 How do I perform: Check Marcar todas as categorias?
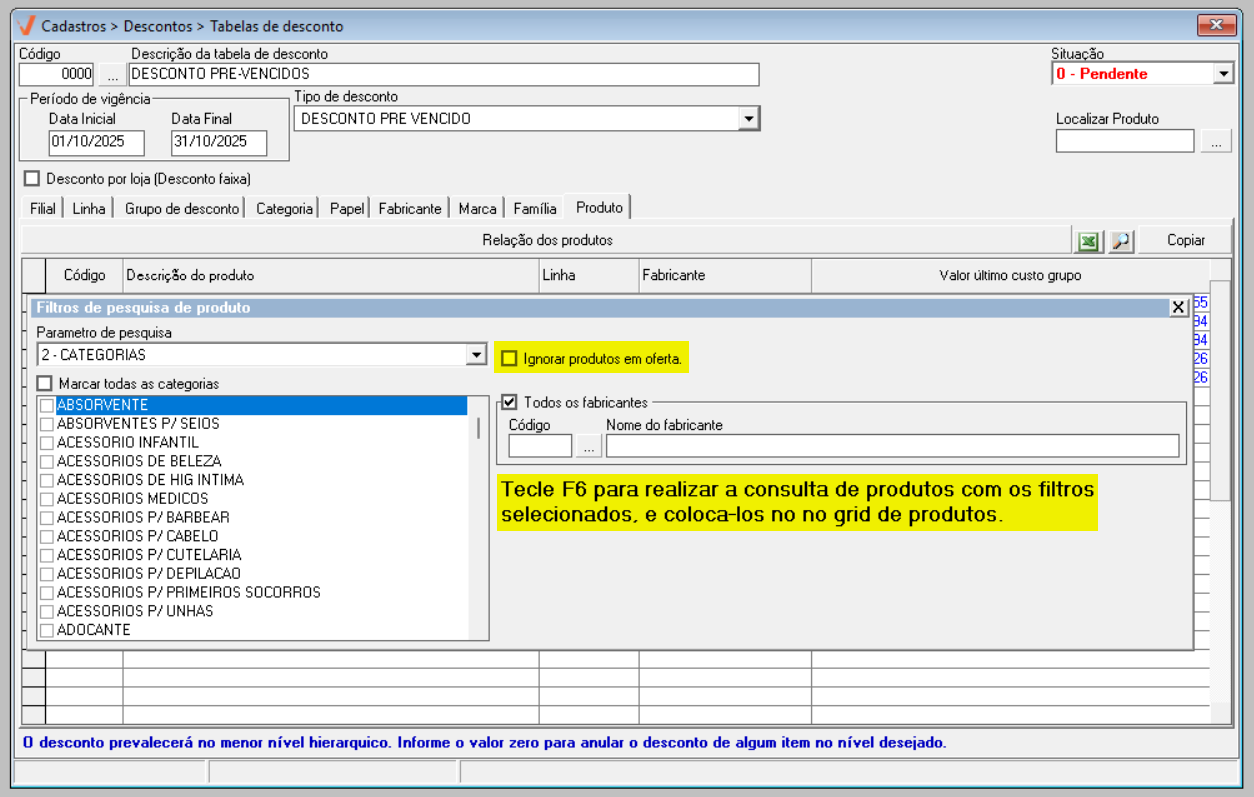[45, 384]
